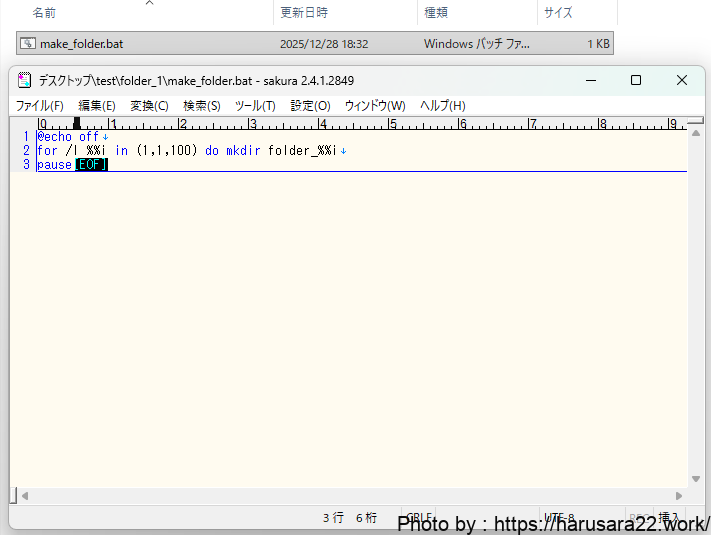Open the 変換(C) menu
711x535 pixels.
point(149,106)
